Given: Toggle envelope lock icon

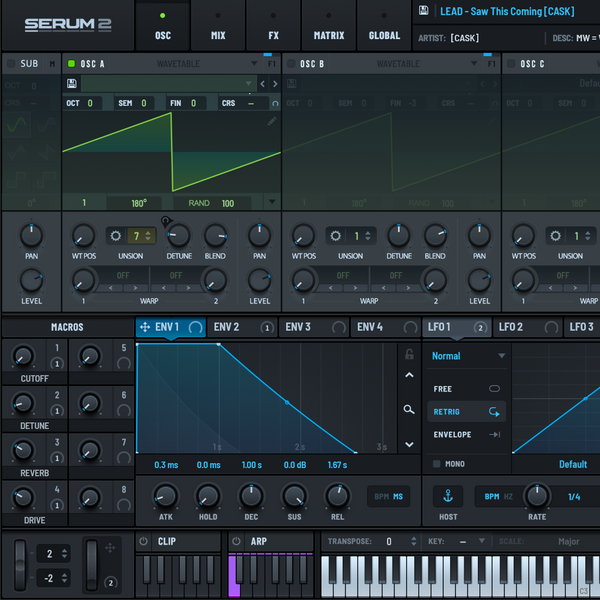Looking at the screenshot, I should tap(409, 354).
